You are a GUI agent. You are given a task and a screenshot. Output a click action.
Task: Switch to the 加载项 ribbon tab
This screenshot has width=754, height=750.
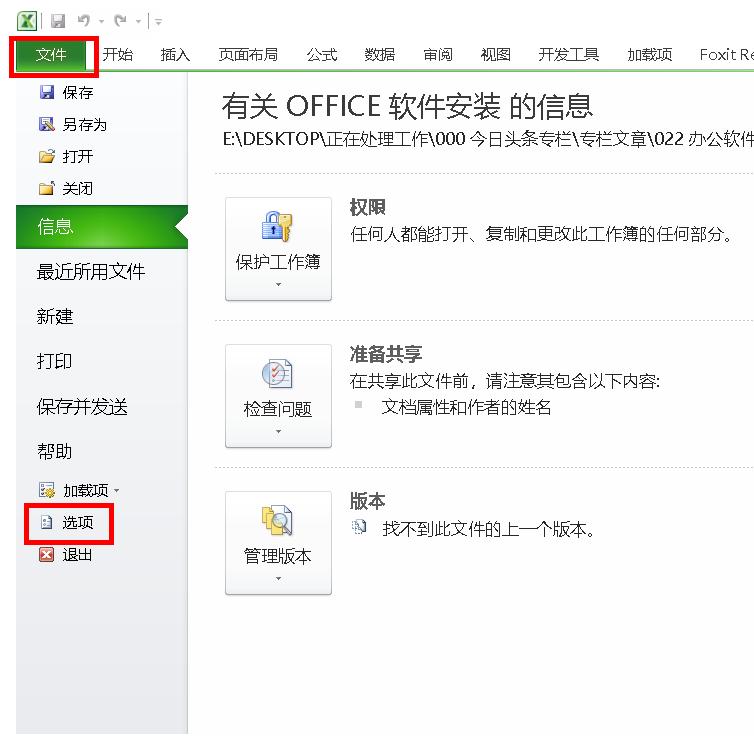pos(650,55)
